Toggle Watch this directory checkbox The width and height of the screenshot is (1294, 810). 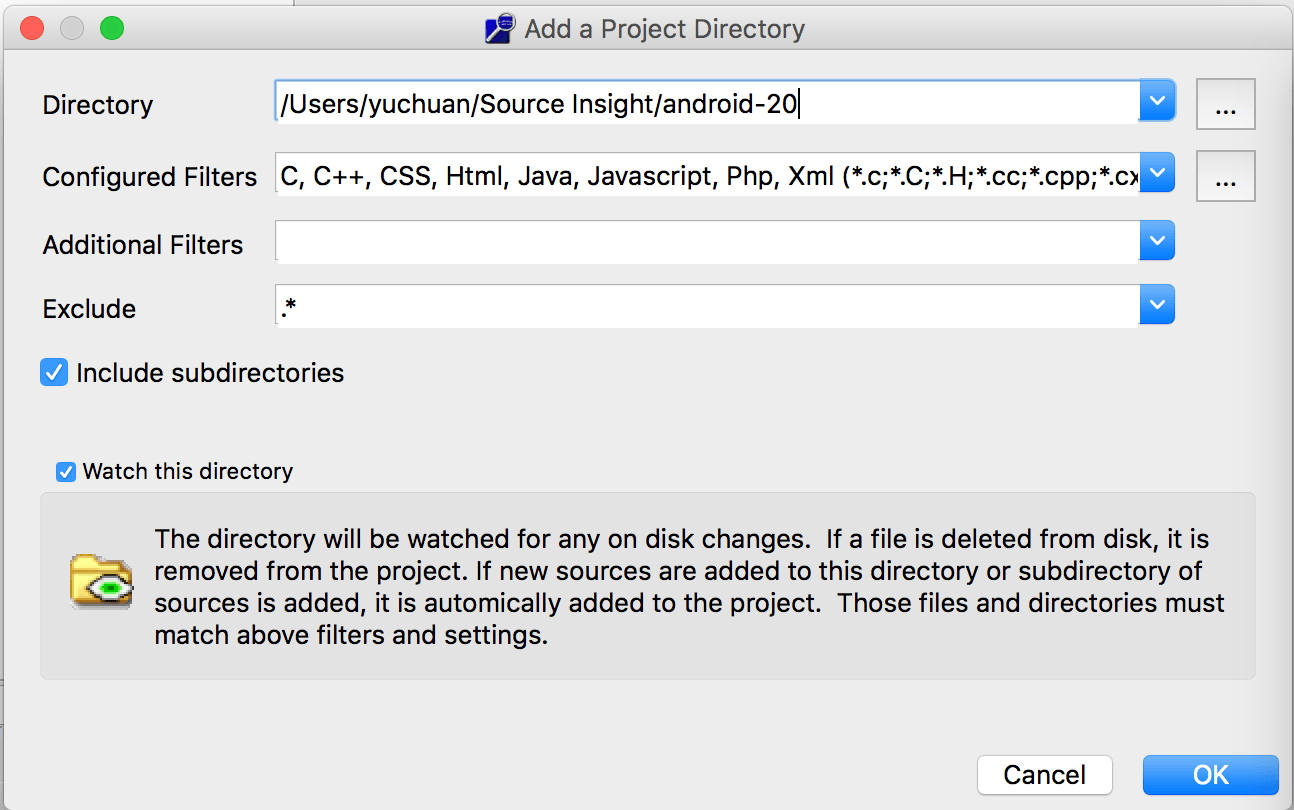pyautogui.click(x=66, y=472)
